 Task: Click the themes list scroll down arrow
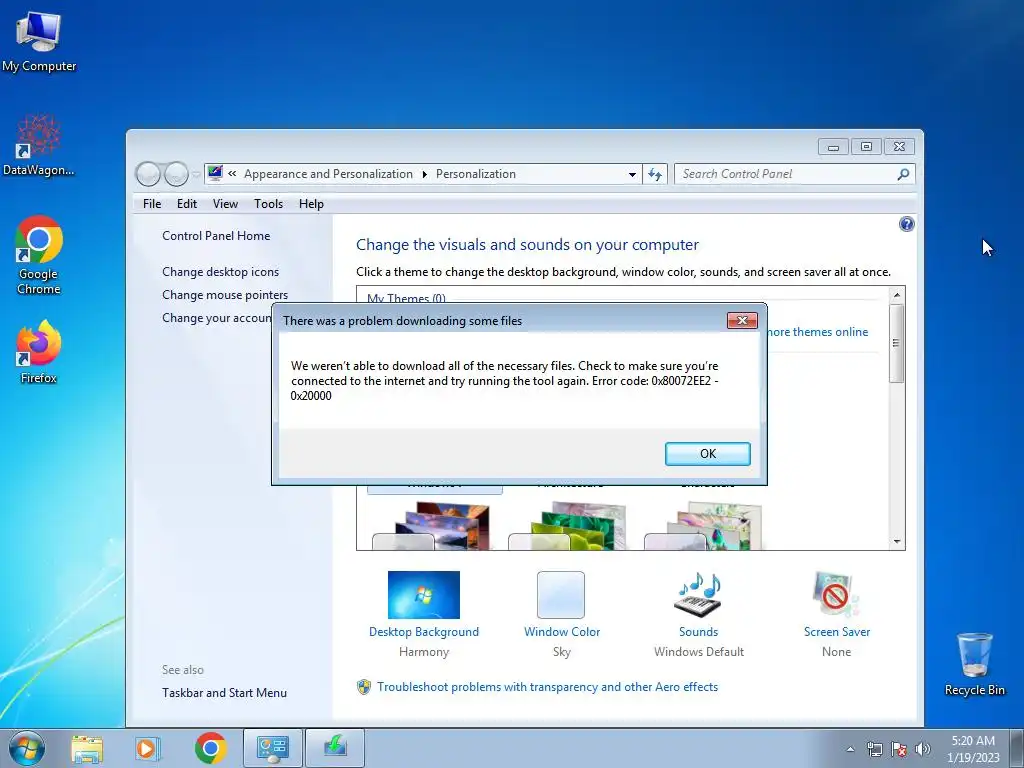[x=897, y=541]
